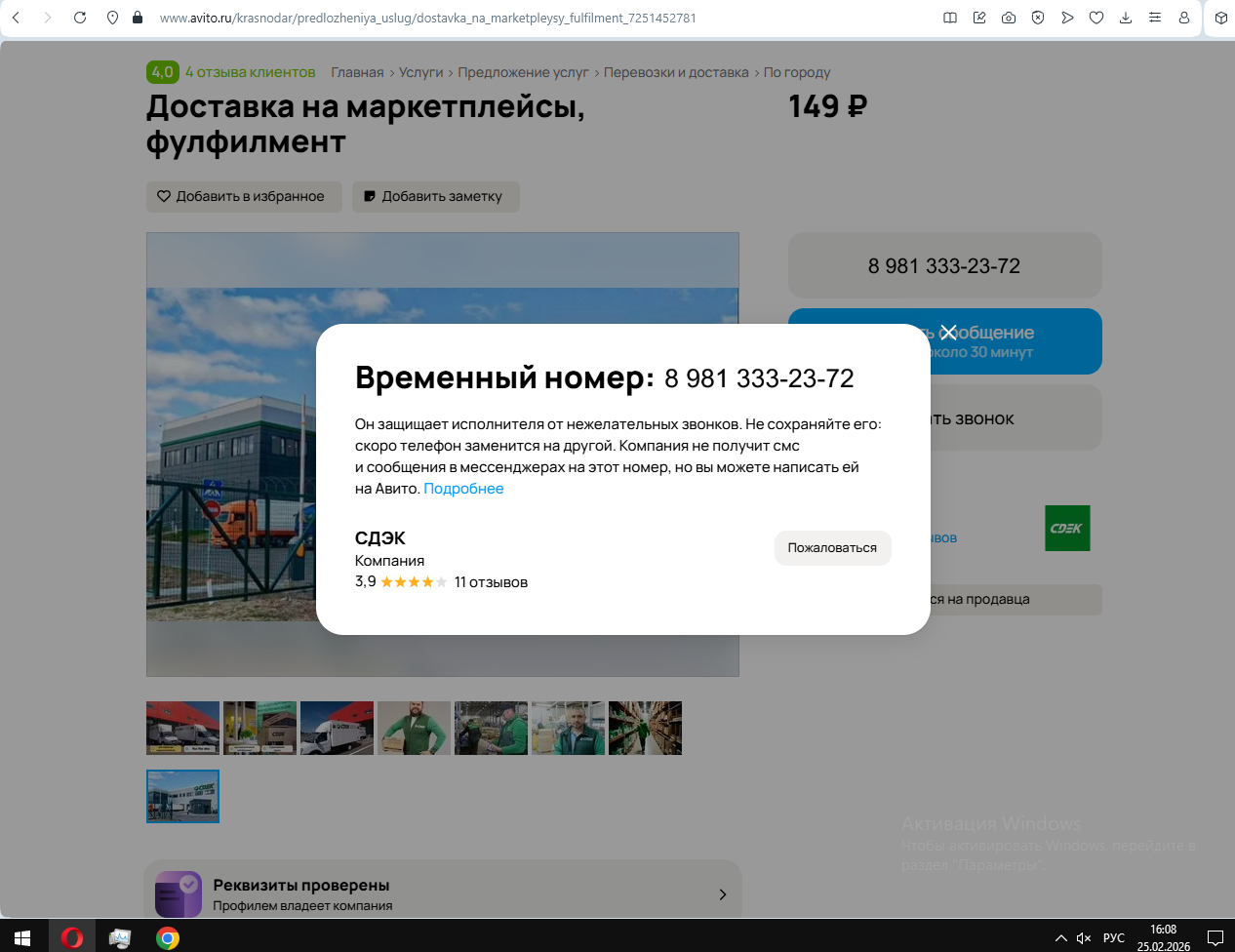Open the second pinned app in the taskbar

(x=120, y=938)
